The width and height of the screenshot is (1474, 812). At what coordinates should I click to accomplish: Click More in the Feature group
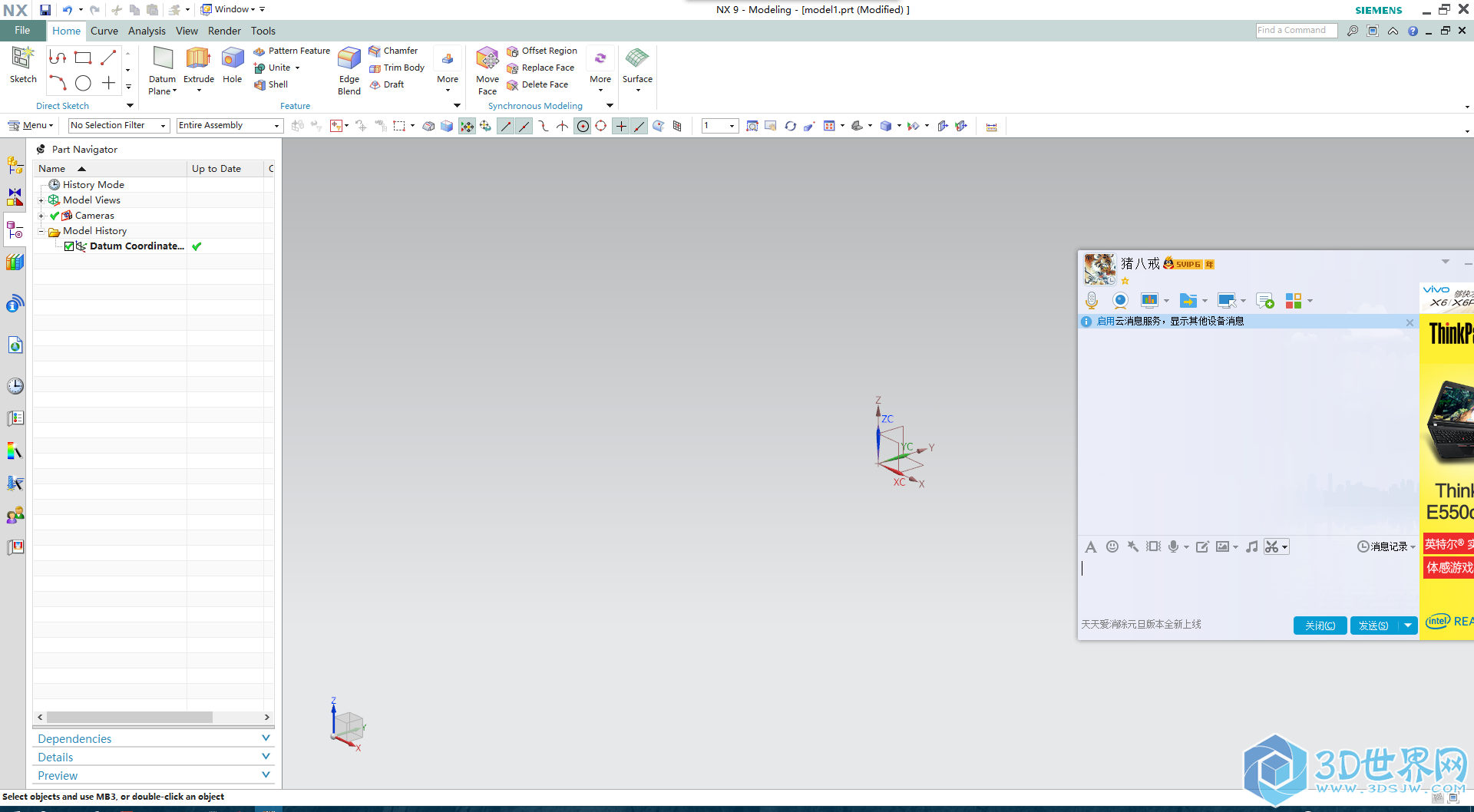[x=448, y=71]
